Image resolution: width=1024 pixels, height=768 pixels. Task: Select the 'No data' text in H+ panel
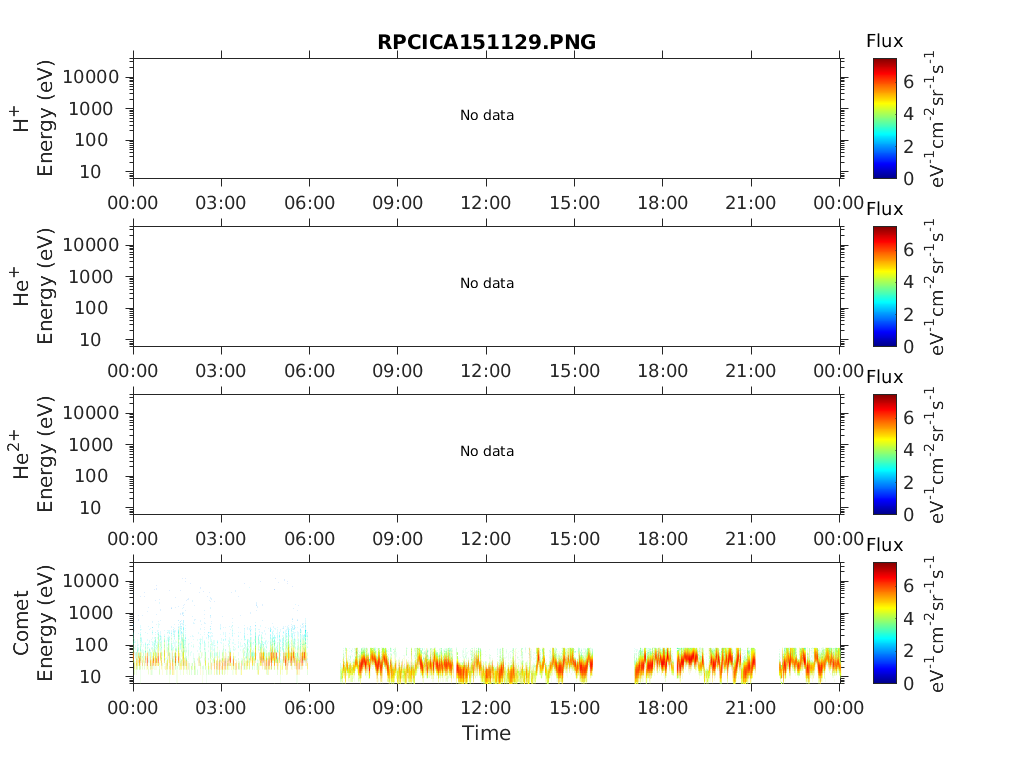pos(487,116)
